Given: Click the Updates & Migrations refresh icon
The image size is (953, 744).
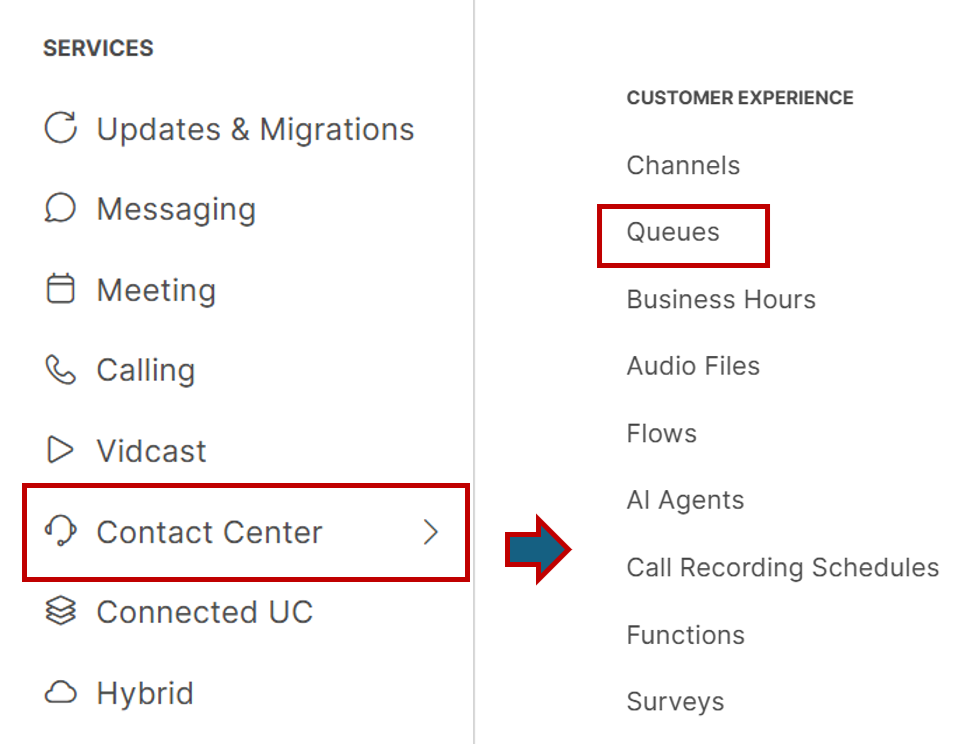Looking at the screenshot, I should 61,129.
